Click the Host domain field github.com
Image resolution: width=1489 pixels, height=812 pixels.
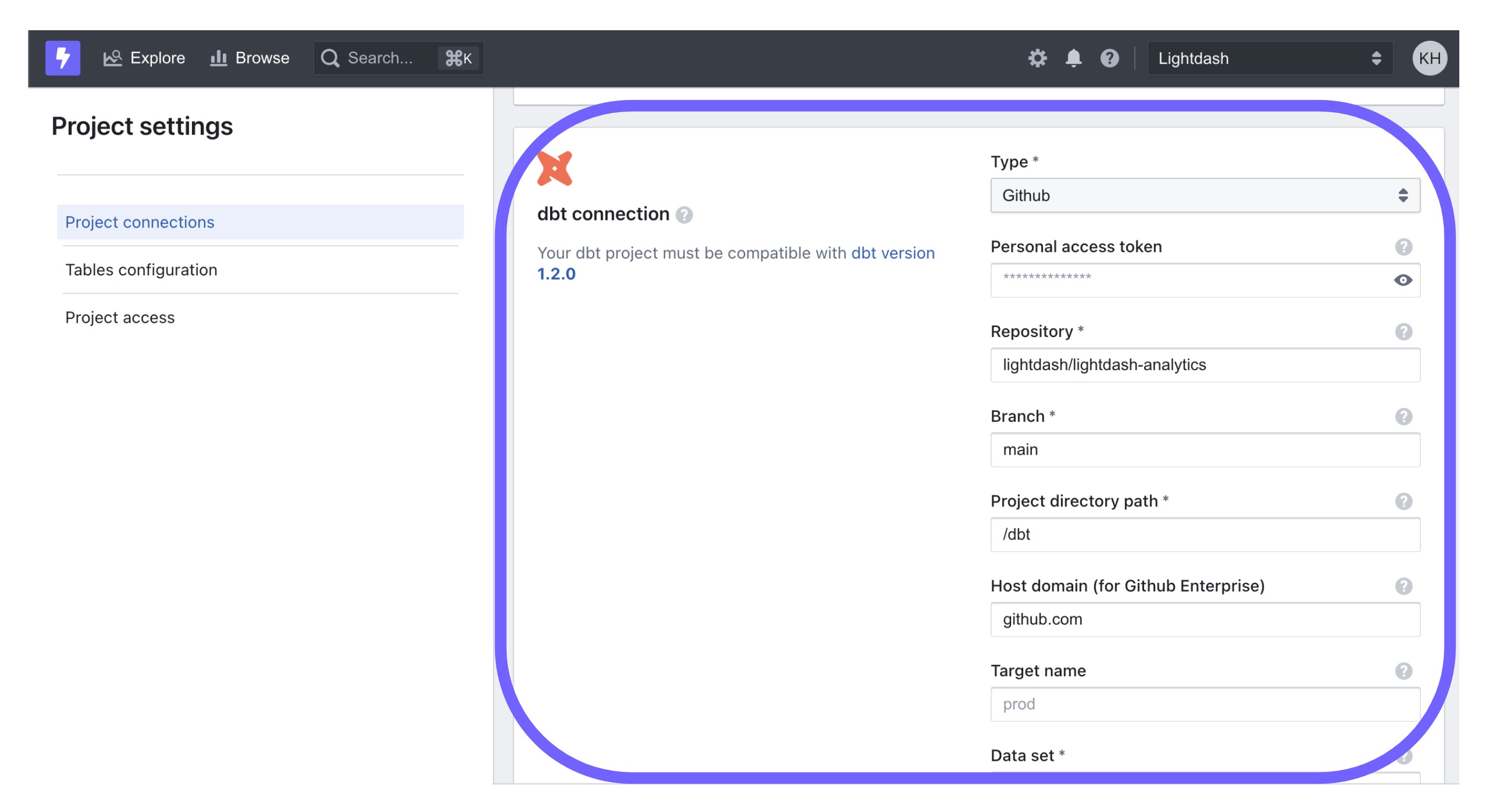(1205, 620)
